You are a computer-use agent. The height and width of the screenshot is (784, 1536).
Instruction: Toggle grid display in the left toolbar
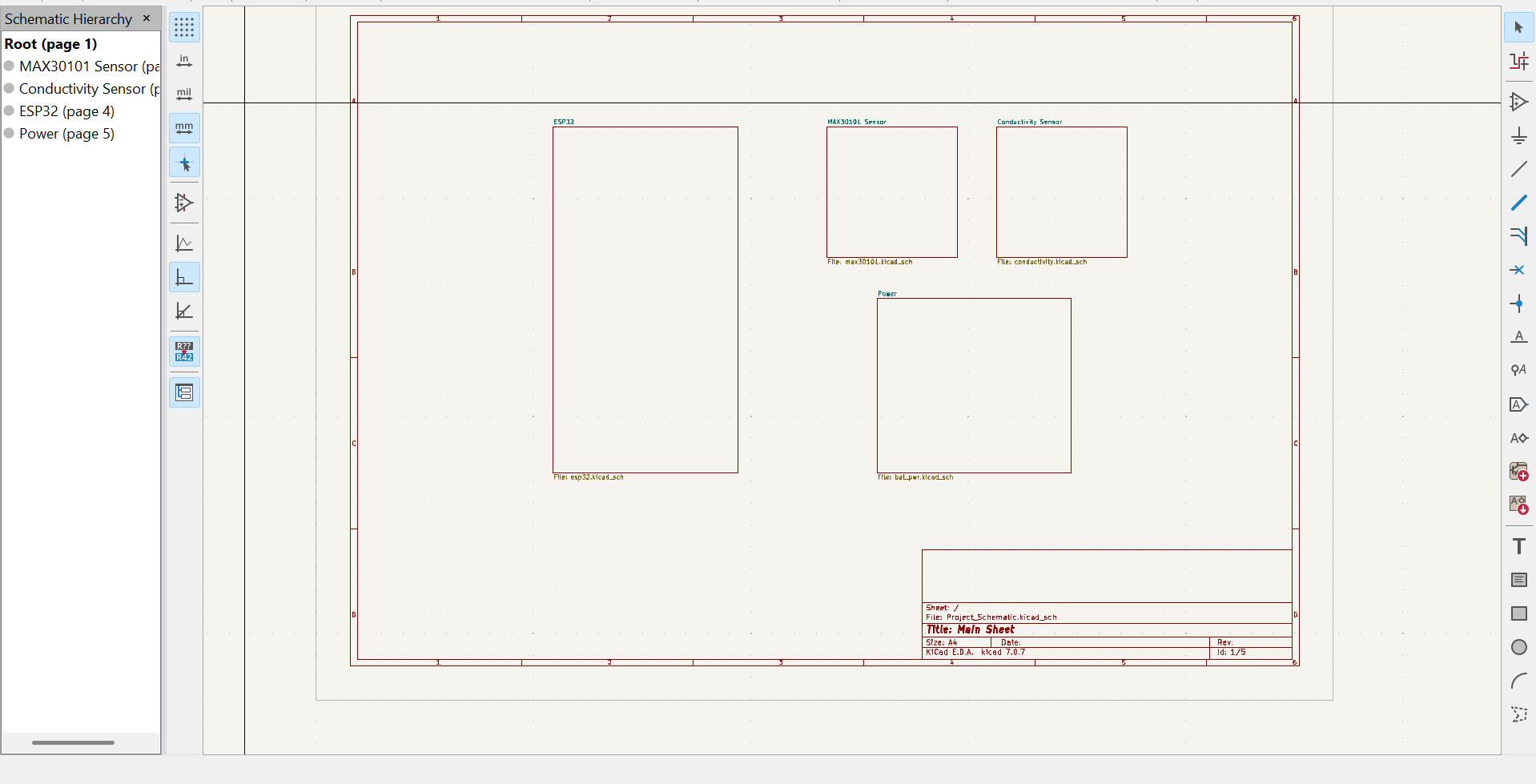coord(184,28)
